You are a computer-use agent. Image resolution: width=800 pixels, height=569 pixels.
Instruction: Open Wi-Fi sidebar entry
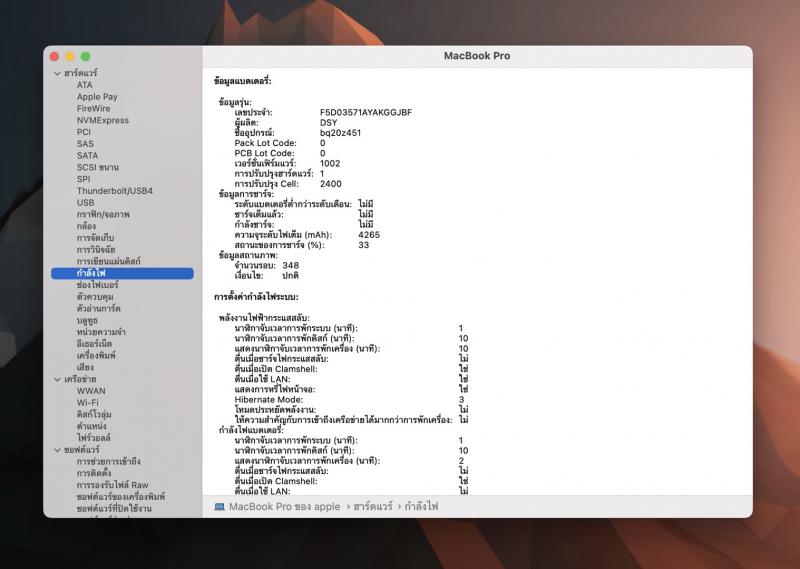click(88, 403)
